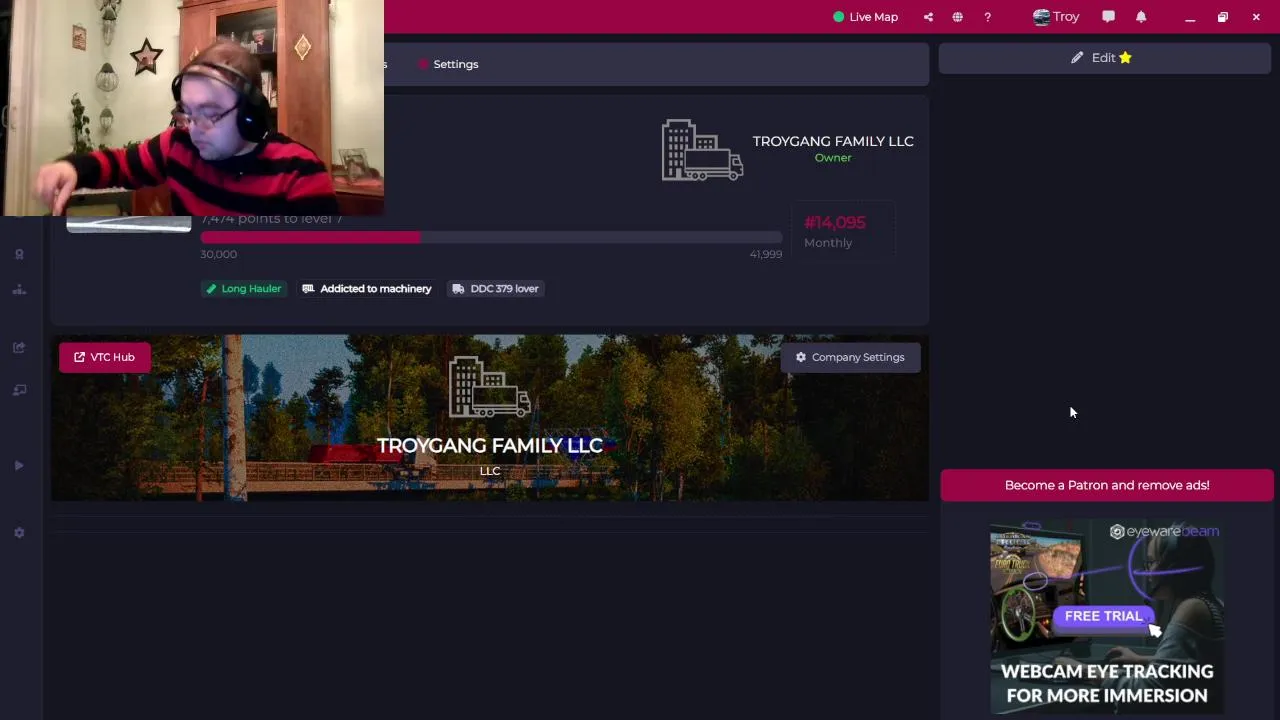
Task: Click FREE TRIAL in eyeware beam ad
Action: coord(1103,617)
